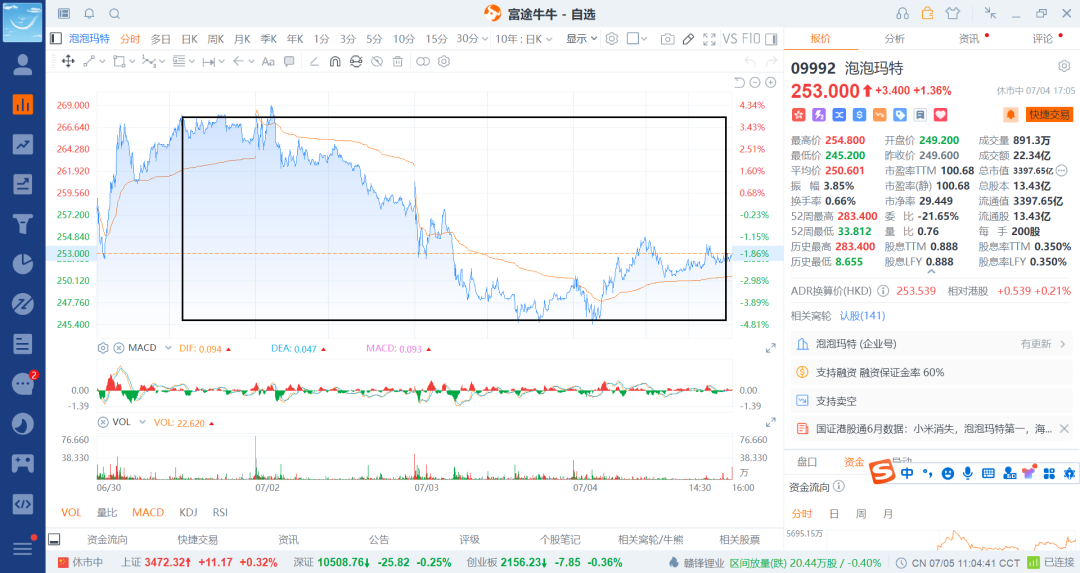The width and height of the screenshot is (1080, 573).
Task: Add a comment bubble annotation
Action: 289,61
